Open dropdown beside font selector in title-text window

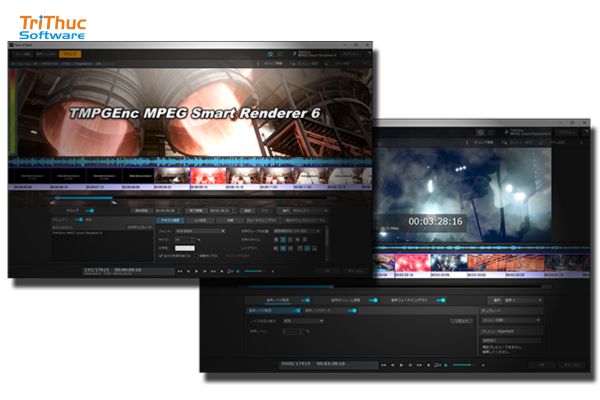[x=297, y=231]
